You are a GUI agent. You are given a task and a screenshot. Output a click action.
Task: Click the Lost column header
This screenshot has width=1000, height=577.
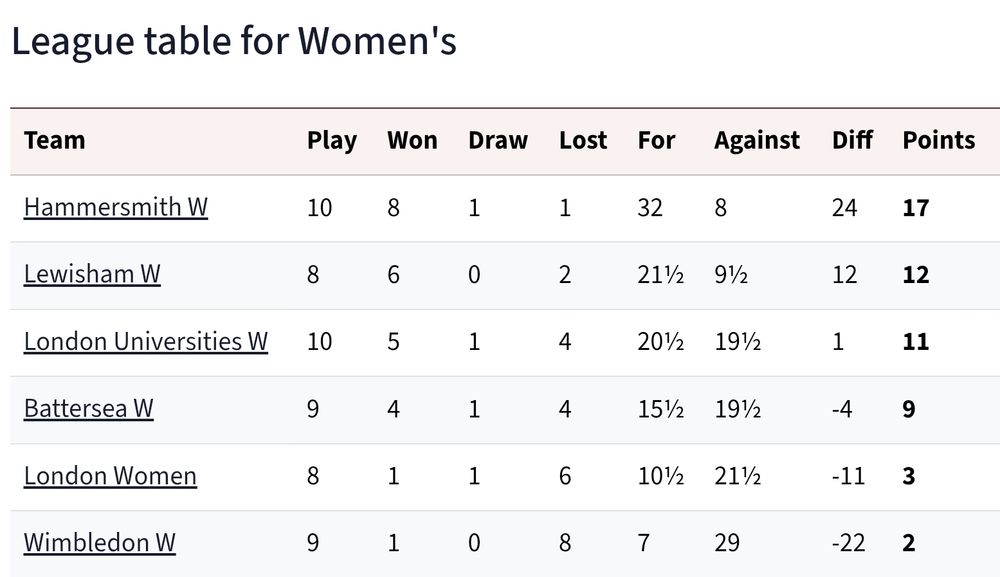583,140
